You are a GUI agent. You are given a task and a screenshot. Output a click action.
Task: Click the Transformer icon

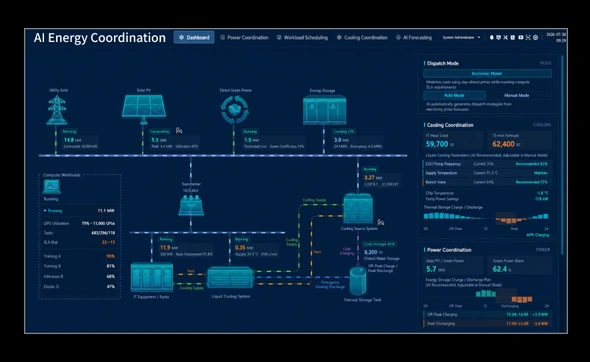click(191, 205)
